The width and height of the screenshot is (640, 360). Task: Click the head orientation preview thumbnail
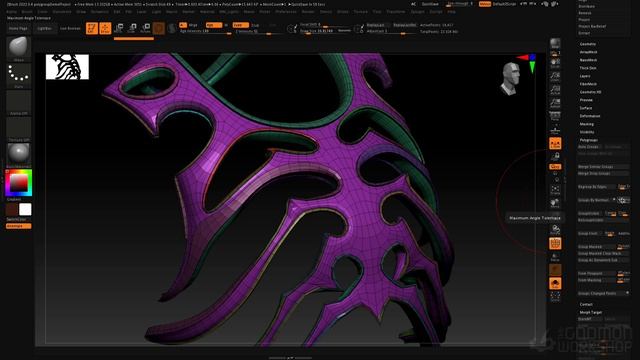click(510, 78)
